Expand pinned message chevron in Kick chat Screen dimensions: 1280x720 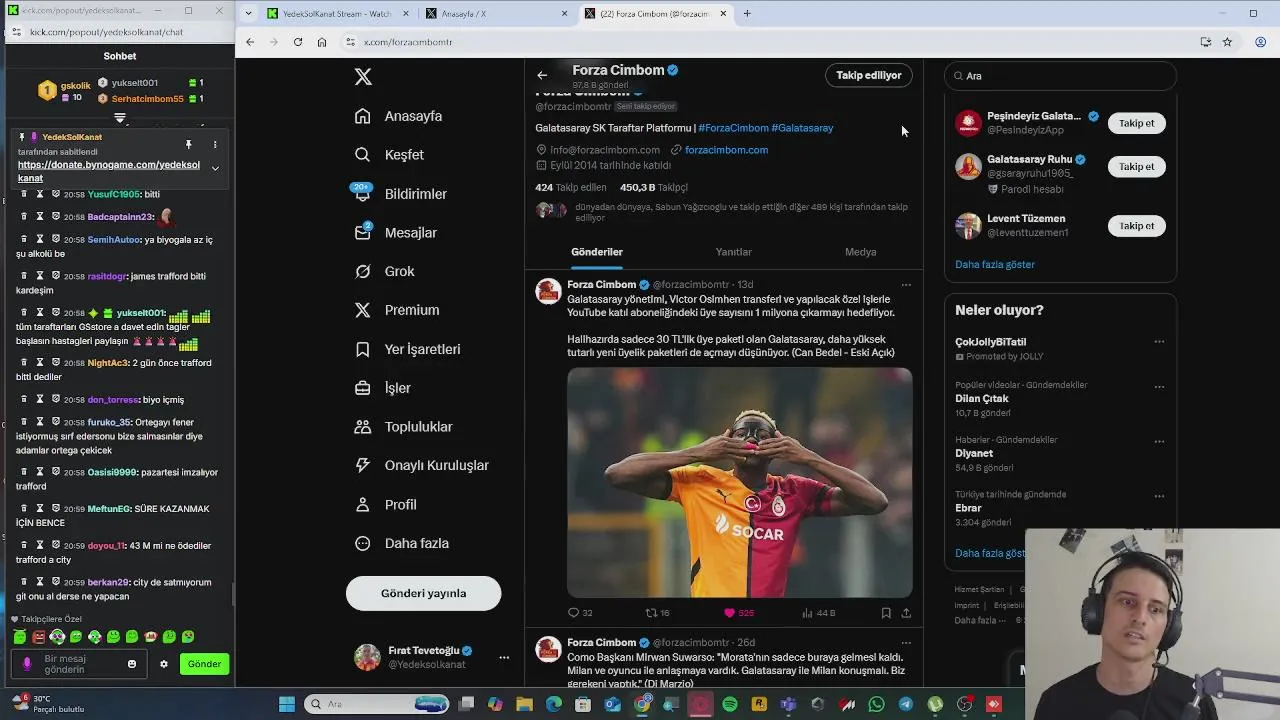click(x=215, y=168)
